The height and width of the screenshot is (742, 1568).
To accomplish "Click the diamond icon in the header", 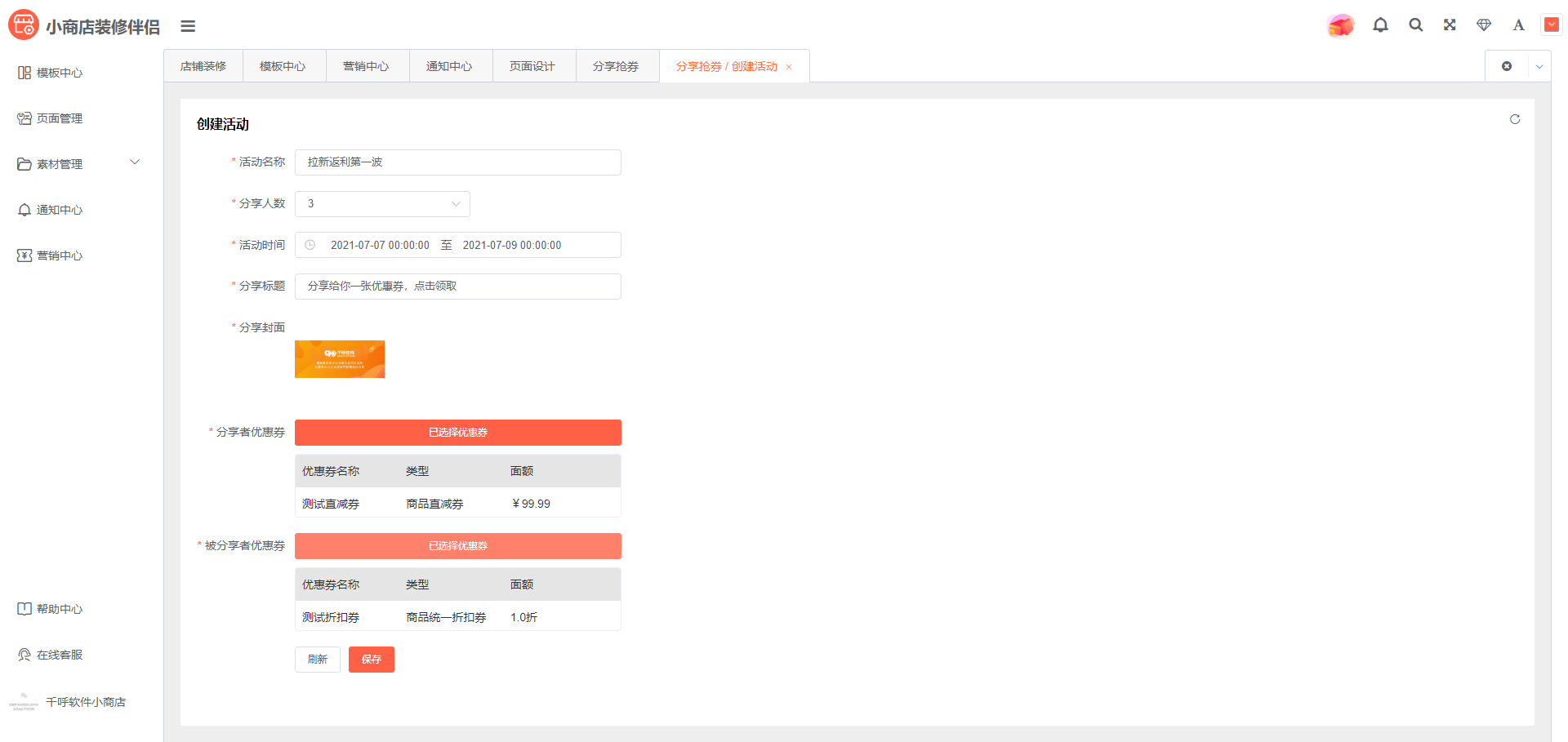I will click(1484, 25).
